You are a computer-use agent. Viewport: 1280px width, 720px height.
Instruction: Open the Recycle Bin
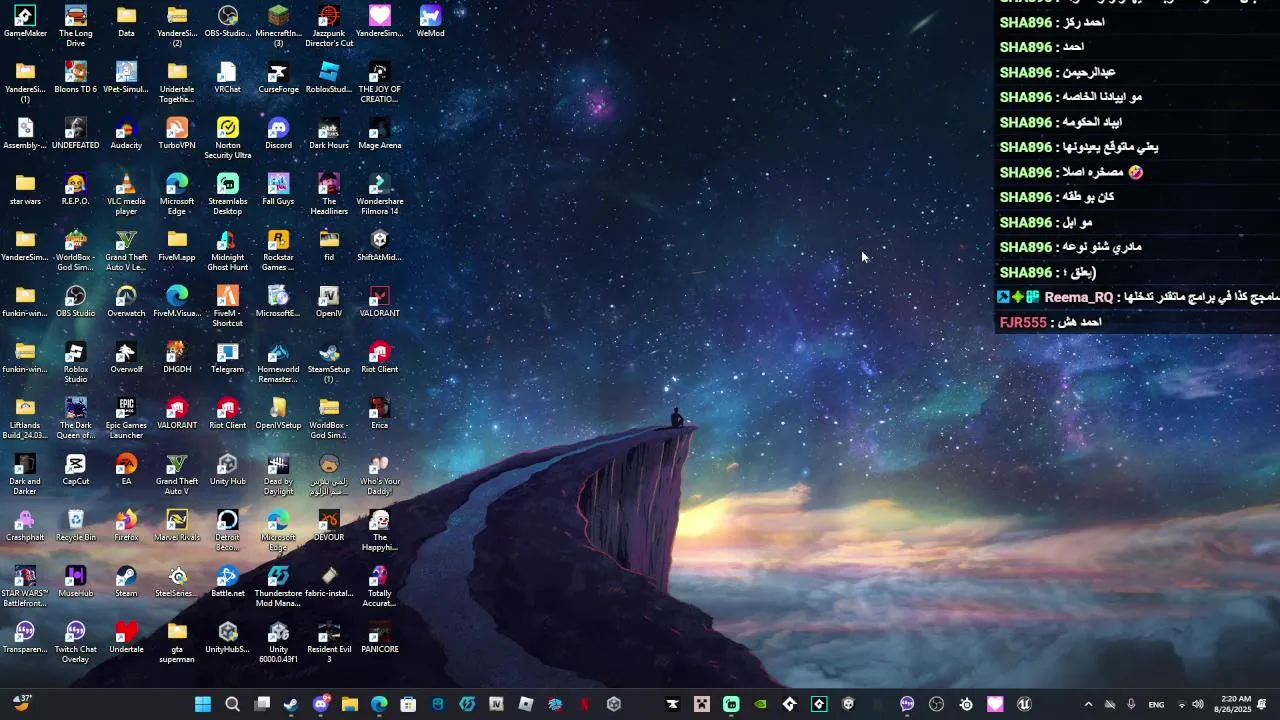pyautogui.click(x=76, y=525)
